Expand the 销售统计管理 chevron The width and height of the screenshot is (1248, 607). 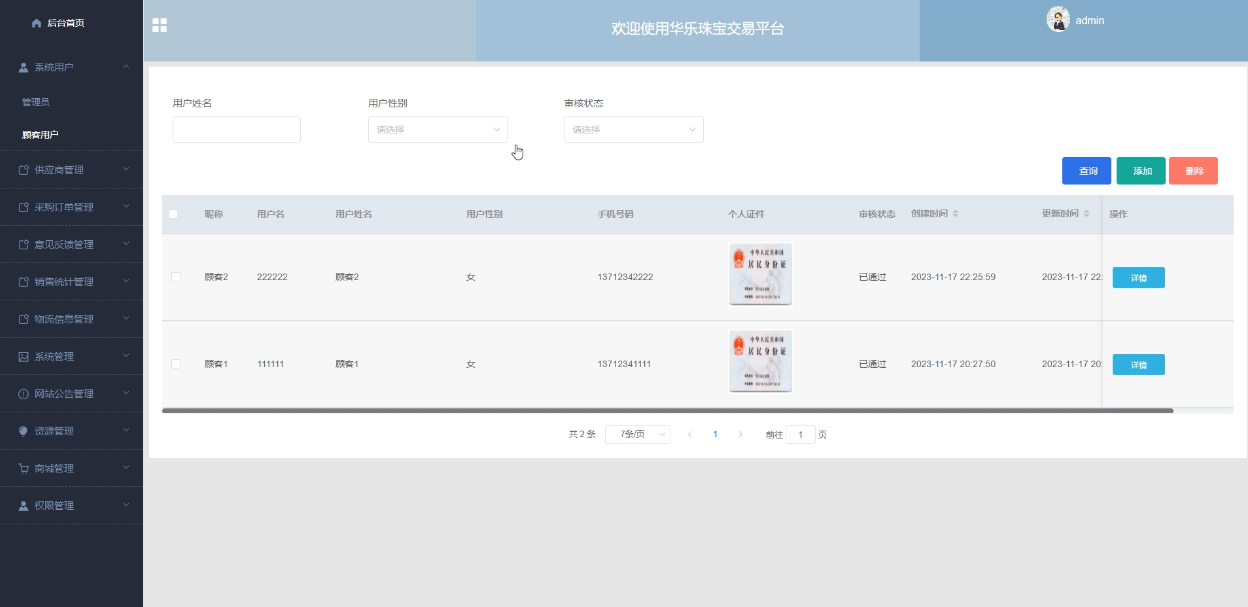click(126, 282)
